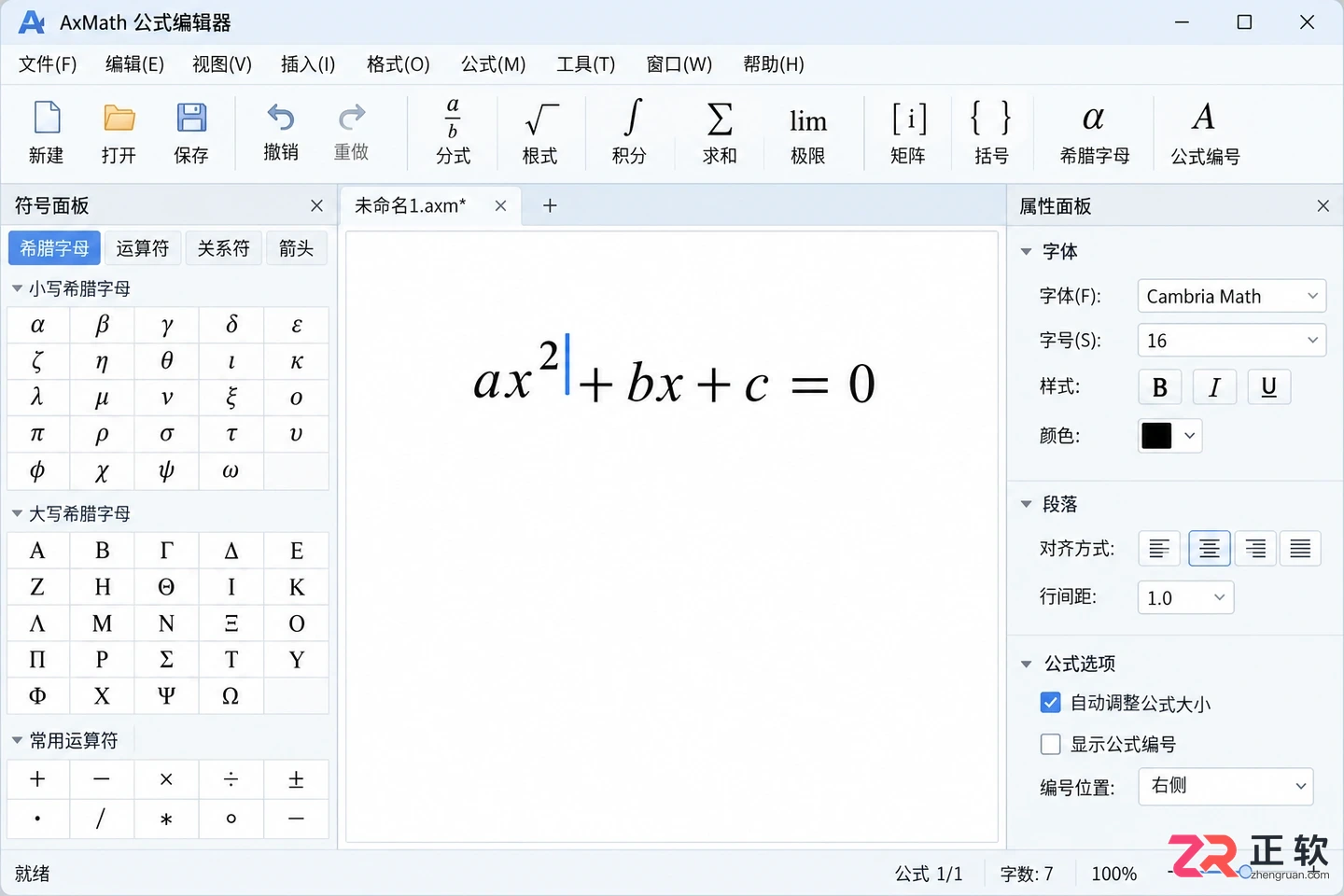The image size is (1344, 896).
Task: Close the 属性面板 panel
Action: [x=1323, y=205]
